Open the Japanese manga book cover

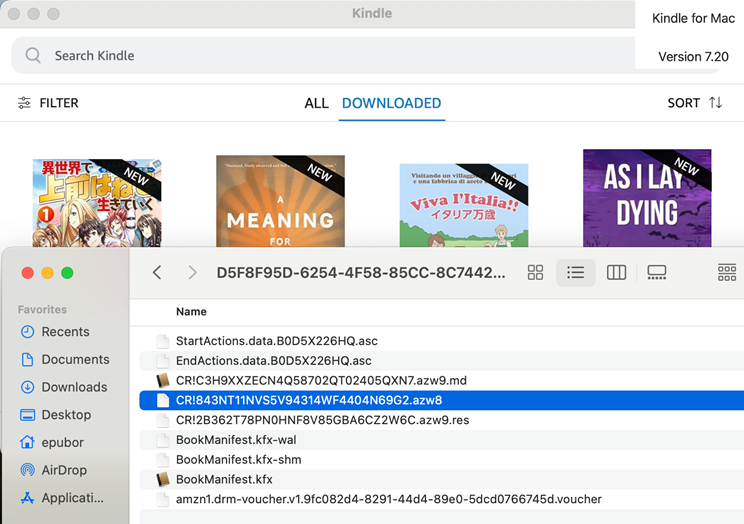(x=97, y=203)
